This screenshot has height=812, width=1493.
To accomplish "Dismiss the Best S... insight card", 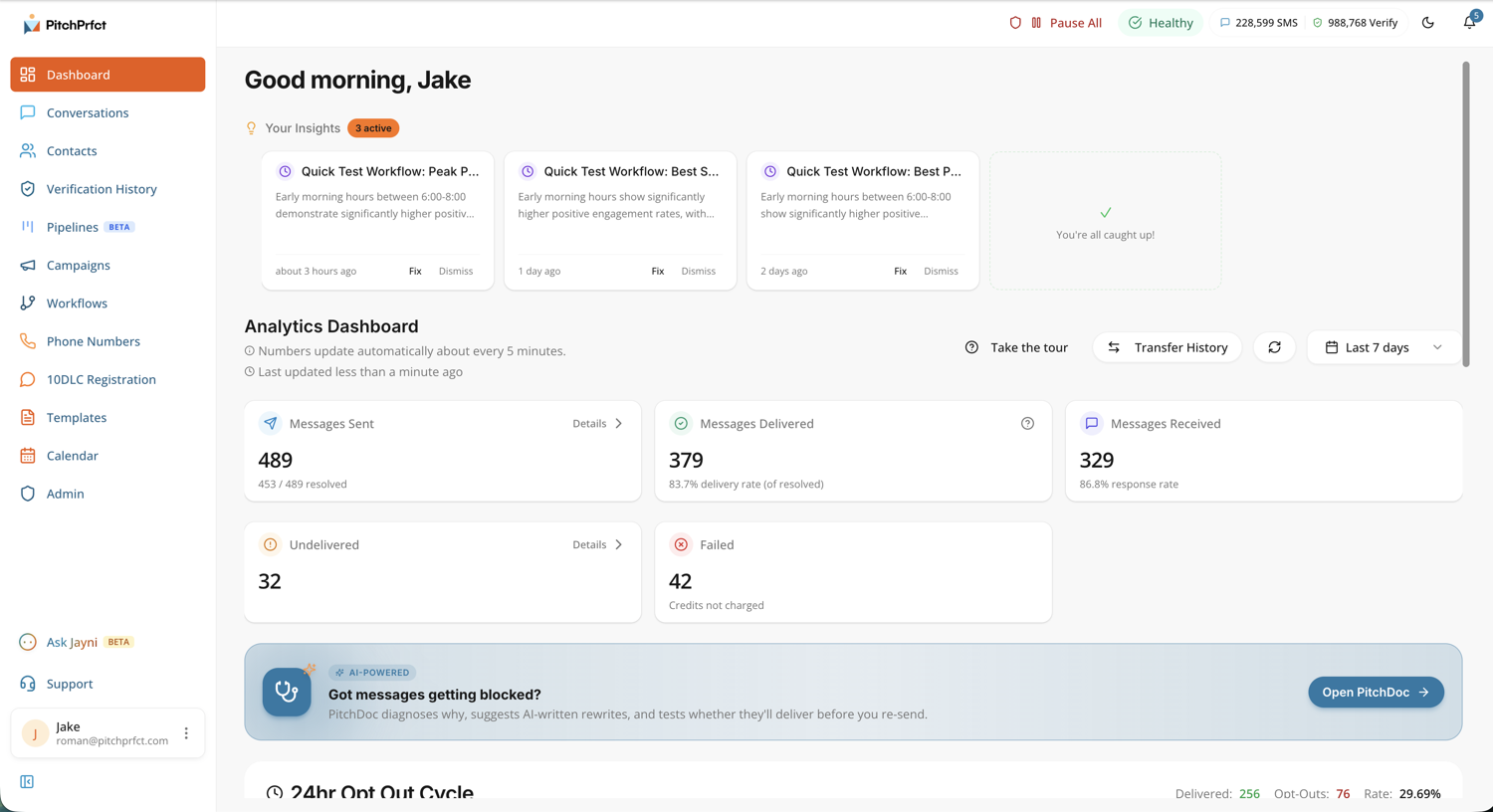I will (699, 271).
